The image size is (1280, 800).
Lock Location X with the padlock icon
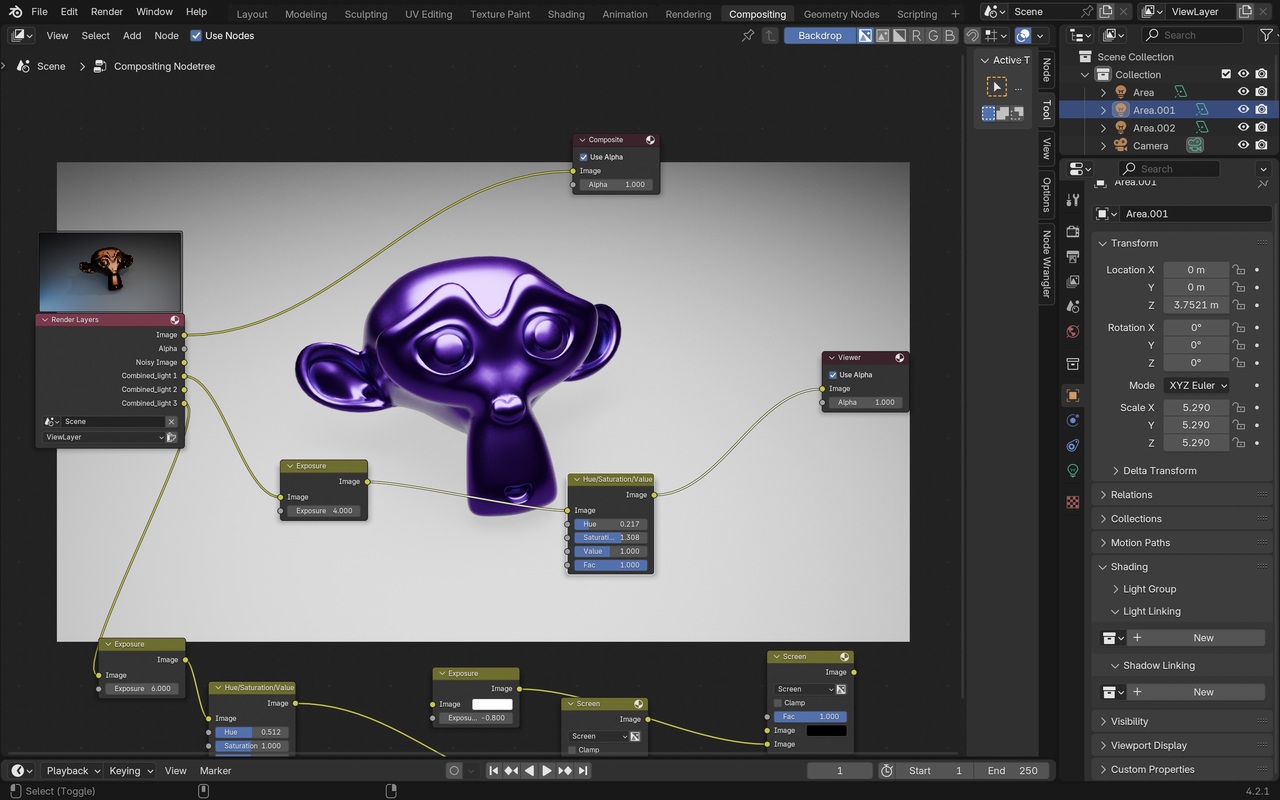(x=1239, y=270)
